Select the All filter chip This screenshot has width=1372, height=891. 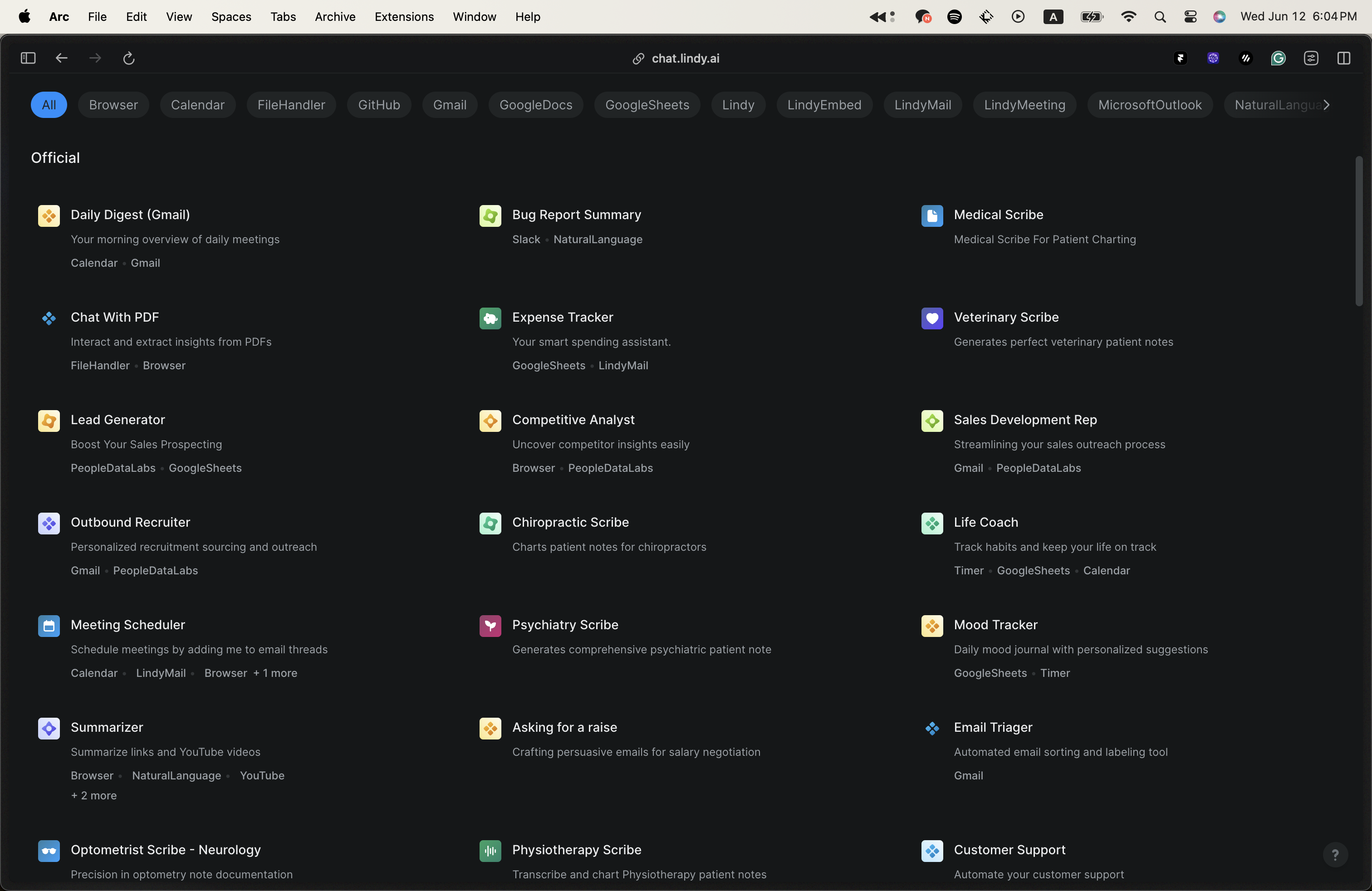coord(49,105)
